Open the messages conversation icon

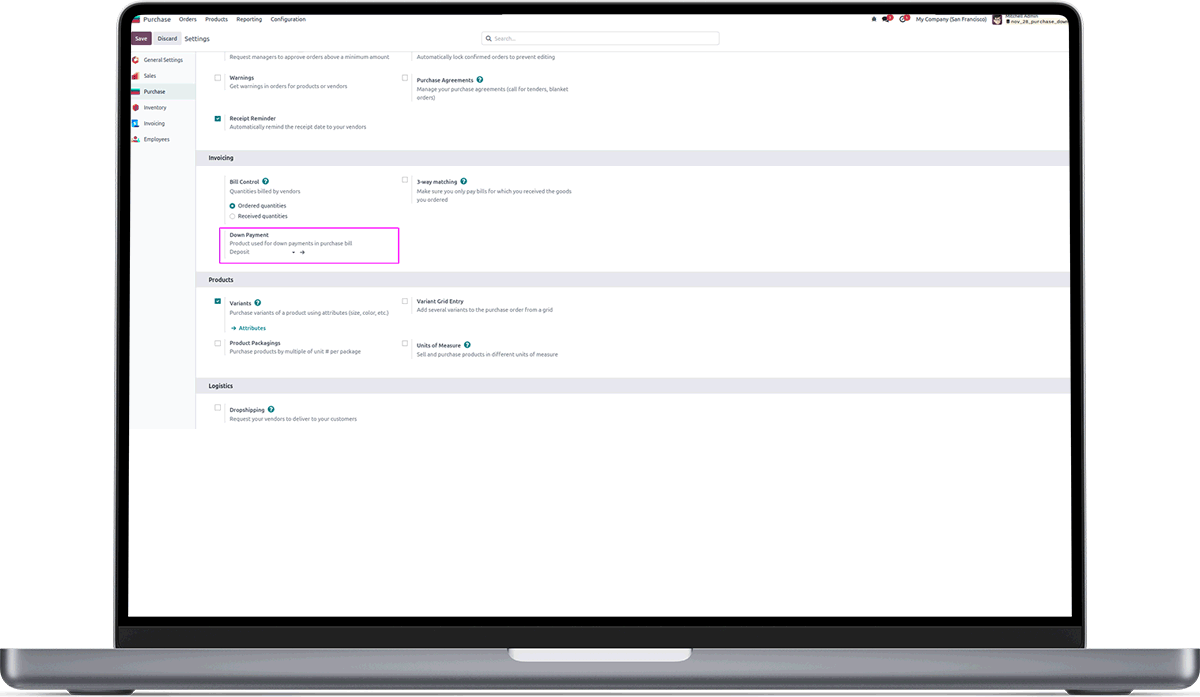886,19
